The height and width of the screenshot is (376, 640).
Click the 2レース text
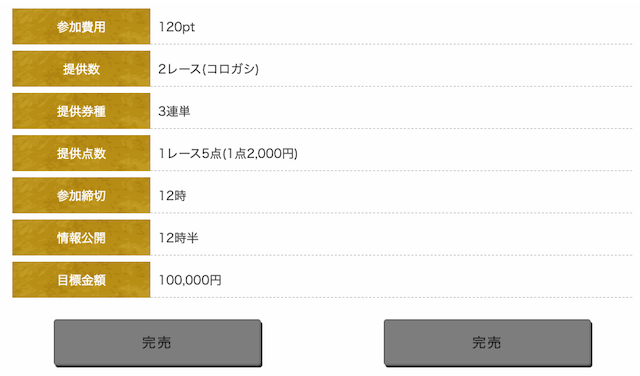[180, 69]
